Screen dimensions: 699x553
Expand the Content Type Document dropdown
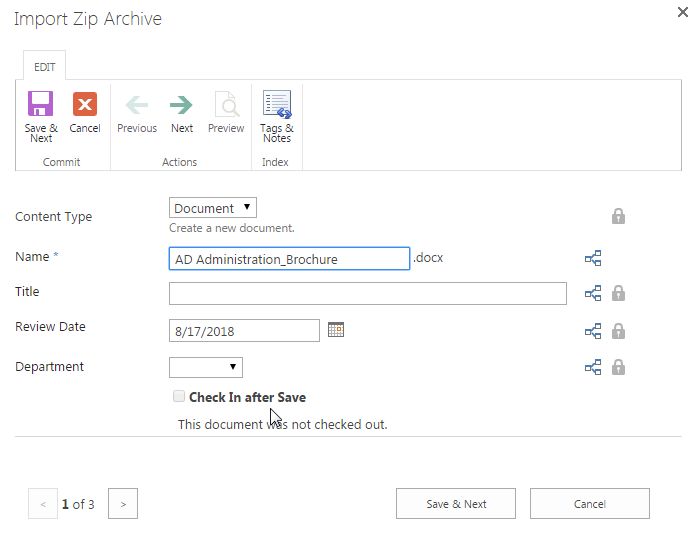[x=213, y=208]
